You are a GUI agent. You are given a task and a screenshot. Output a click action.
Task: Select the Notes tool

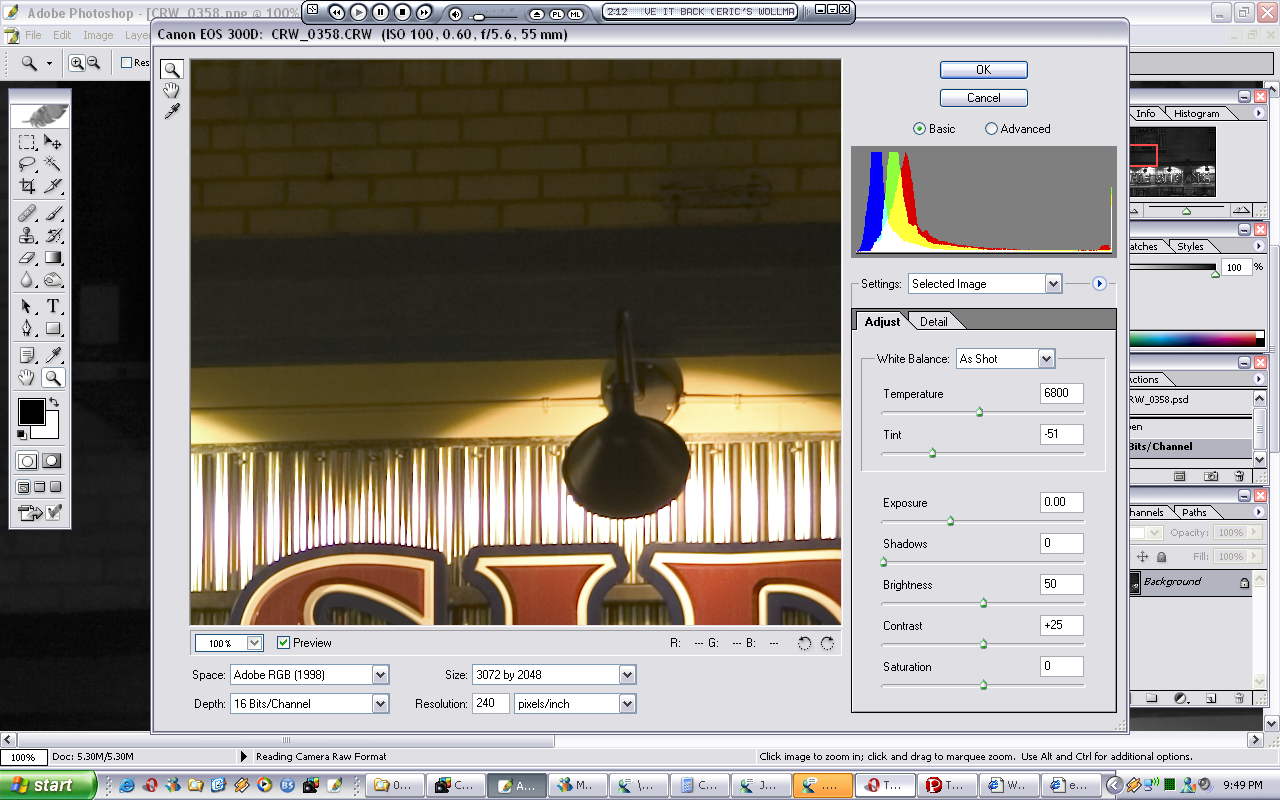[28, 355]
